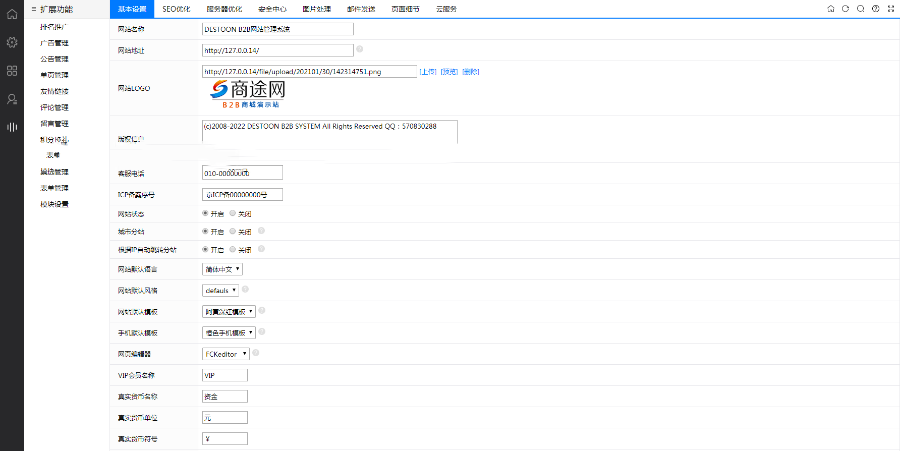Viewport: 900px width, 451px height.
Task: Click the VIP会员名称 input containing VIP
Action: click(225, 375)
